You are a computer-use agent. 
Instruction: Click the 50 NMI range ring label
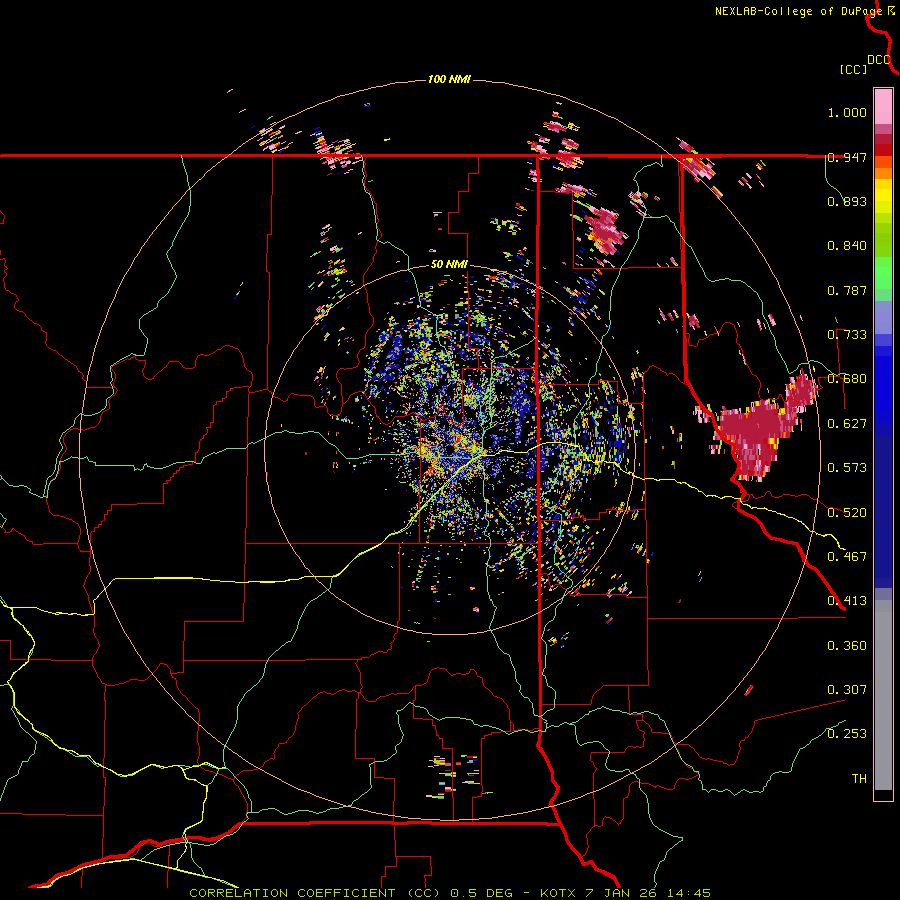(449, 264)
